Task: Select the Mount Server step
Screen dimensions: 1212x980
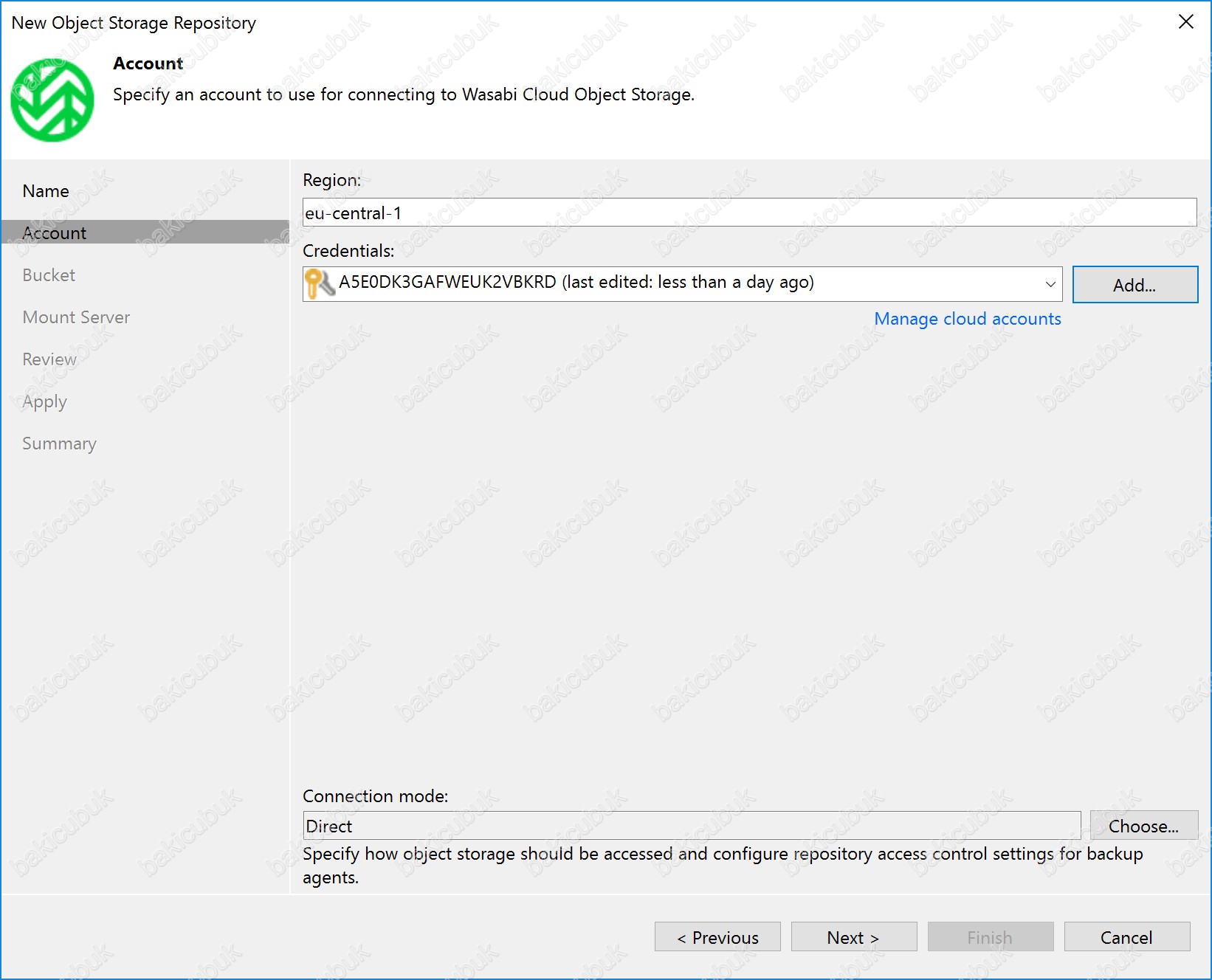Action: (76, 317)
